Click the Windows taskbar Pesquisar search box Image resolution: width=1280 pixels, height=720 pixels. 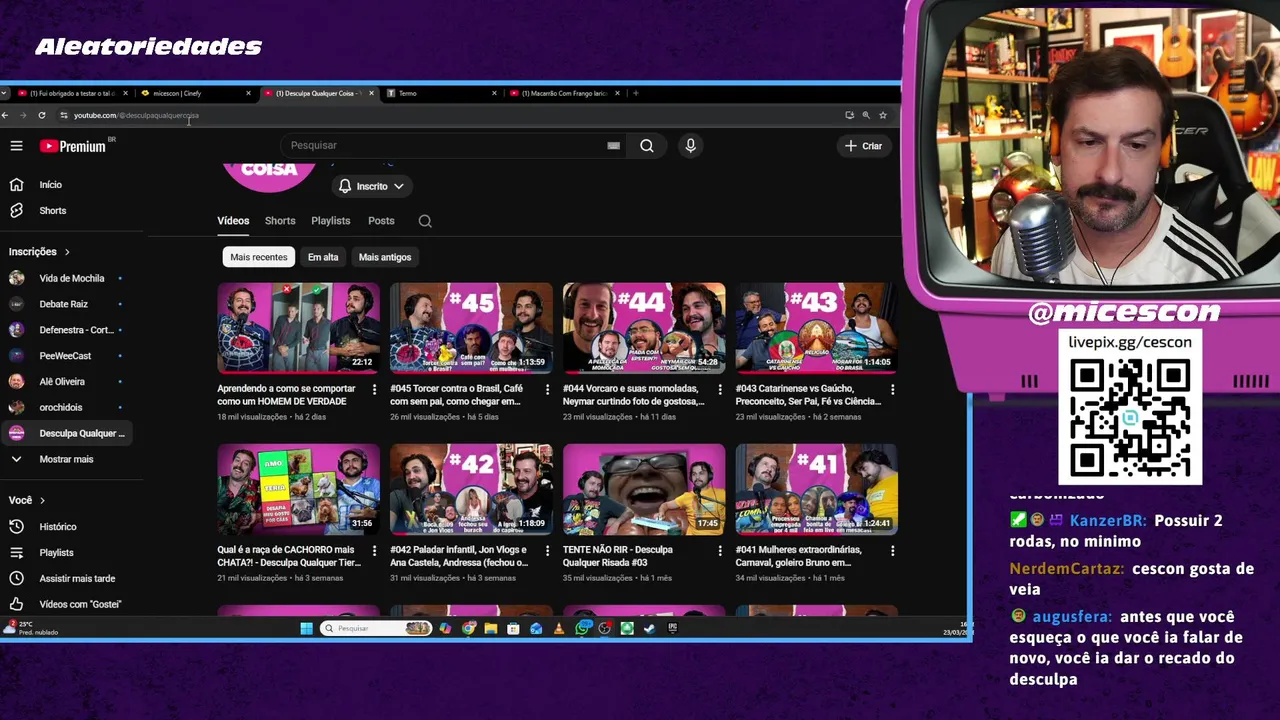click(376, 628)
